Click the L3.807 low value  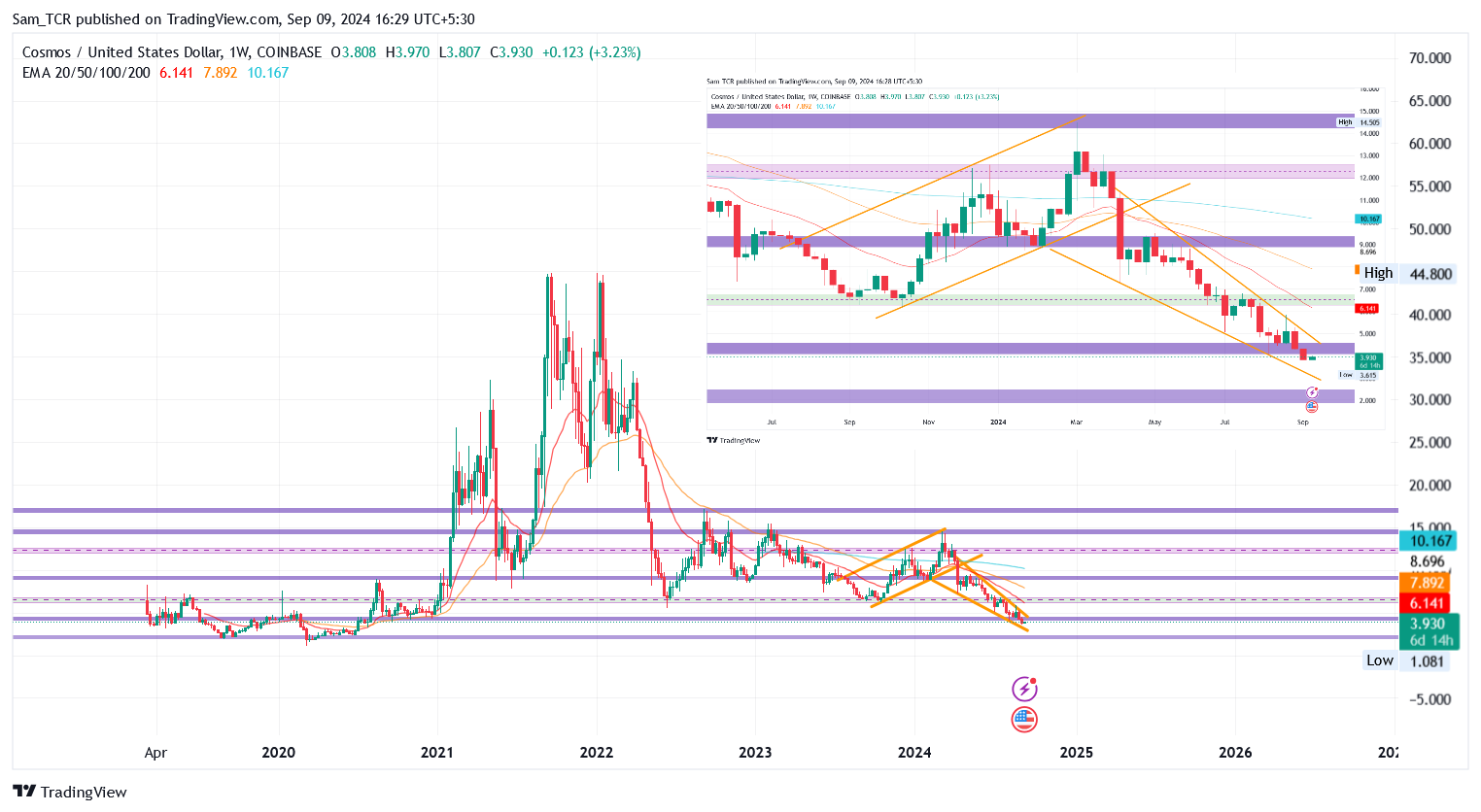coord(460,52)
